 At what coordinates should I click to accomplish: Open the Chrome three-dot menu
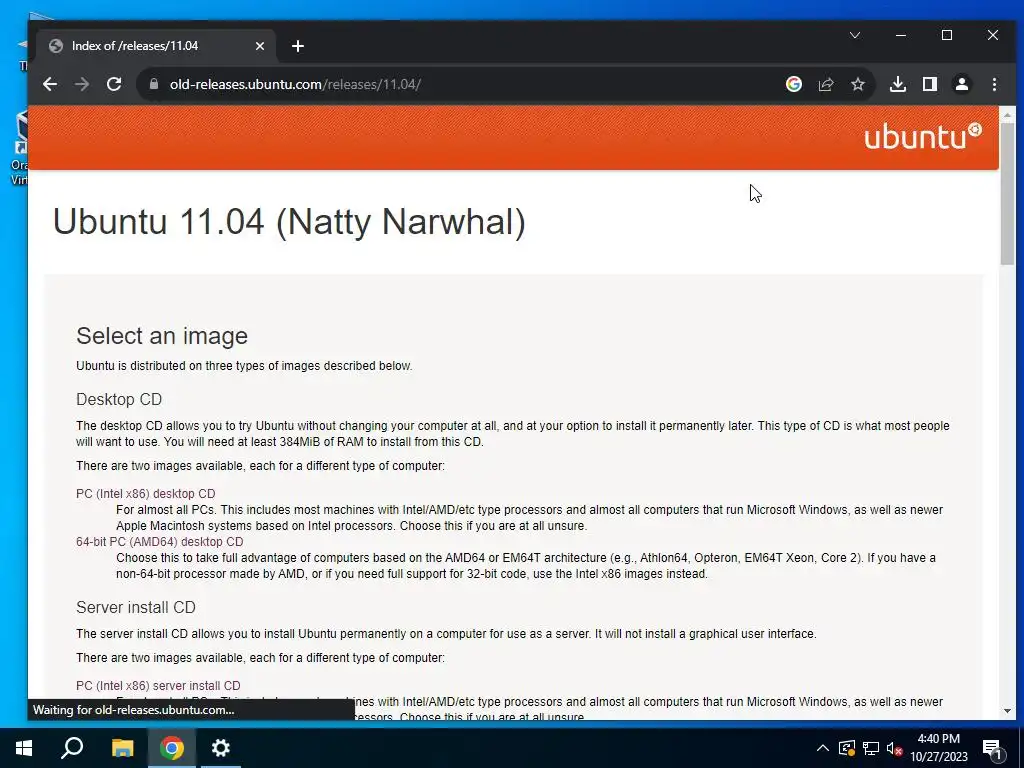point(994,84)
